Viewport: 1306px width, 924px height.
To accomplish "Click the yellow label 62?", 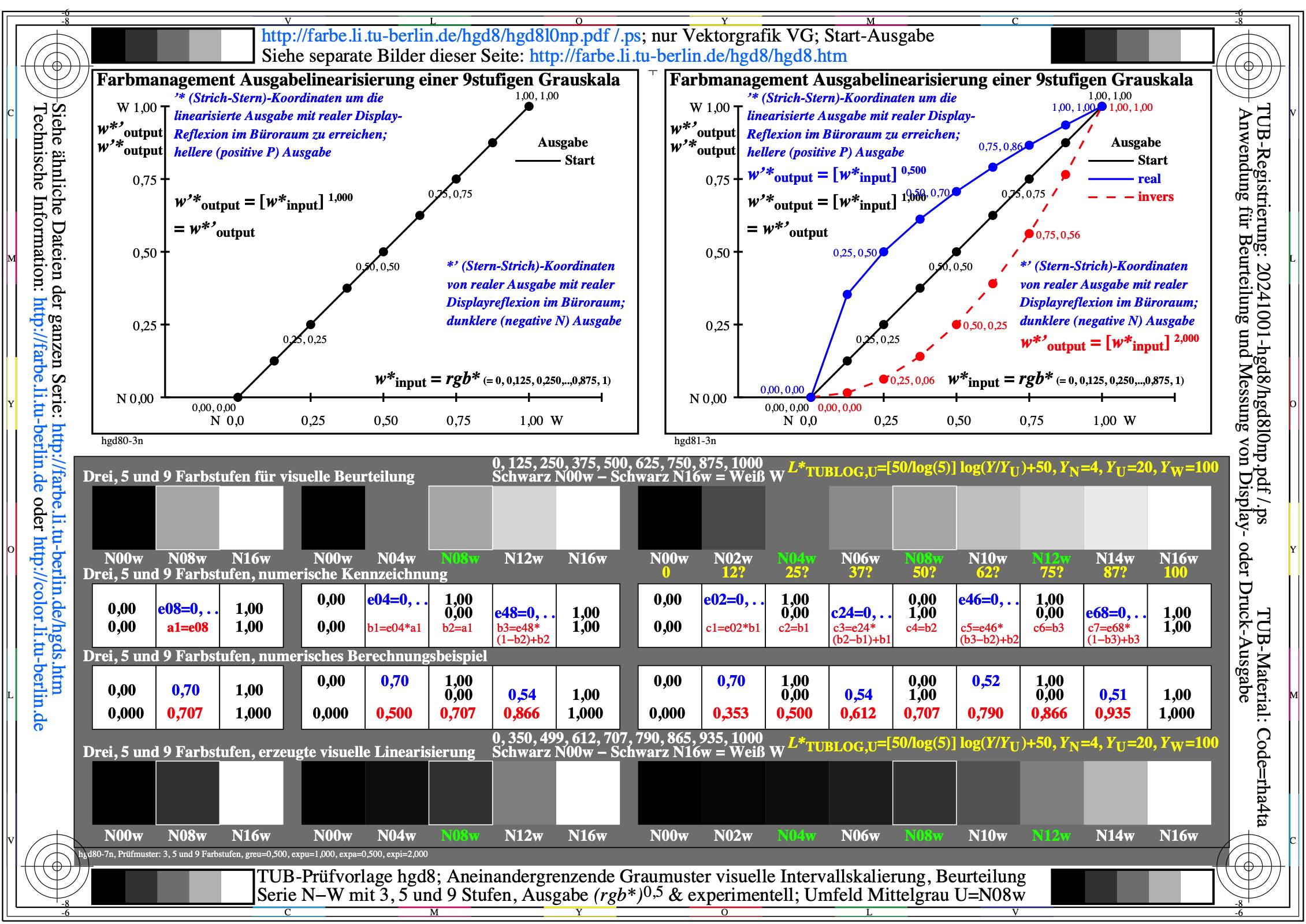I will click(988, 572).
